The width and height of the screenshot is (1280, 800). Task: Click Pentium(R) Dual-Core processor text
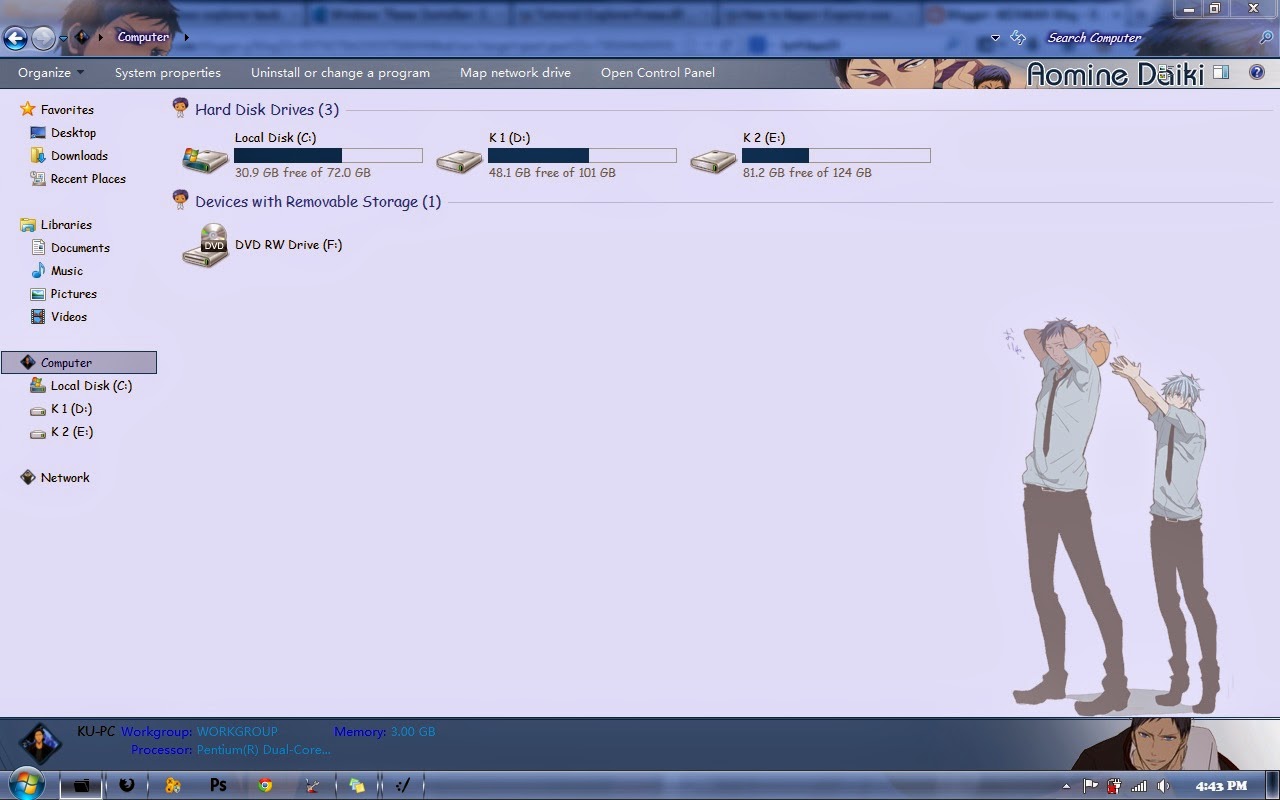click(x=263, y=750)
